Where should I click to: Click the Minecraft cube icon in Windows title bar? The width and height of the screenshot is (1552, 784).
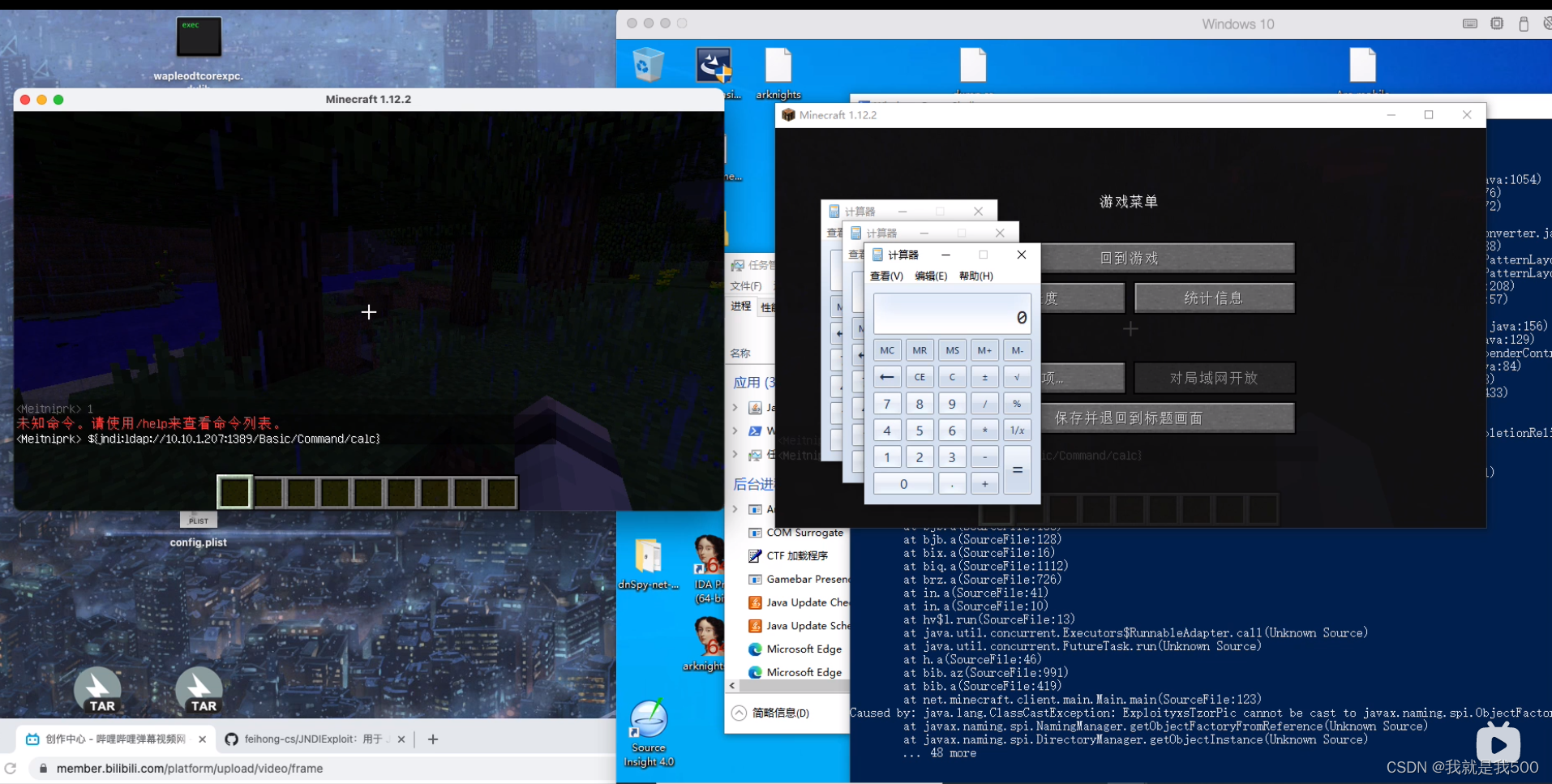coord(788,115)
